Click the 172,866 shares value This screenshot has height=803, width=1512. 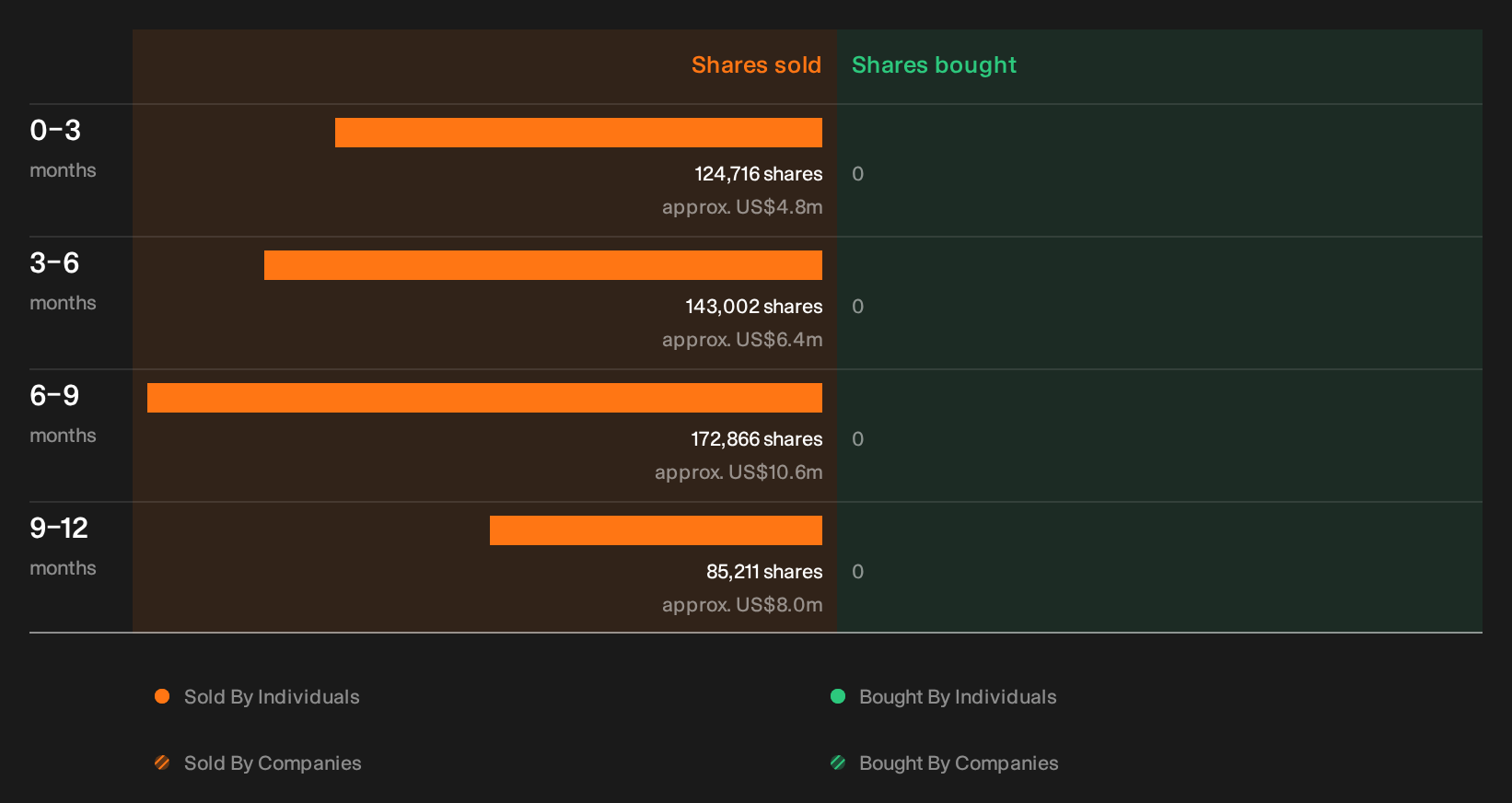click(x=757, y=439)
